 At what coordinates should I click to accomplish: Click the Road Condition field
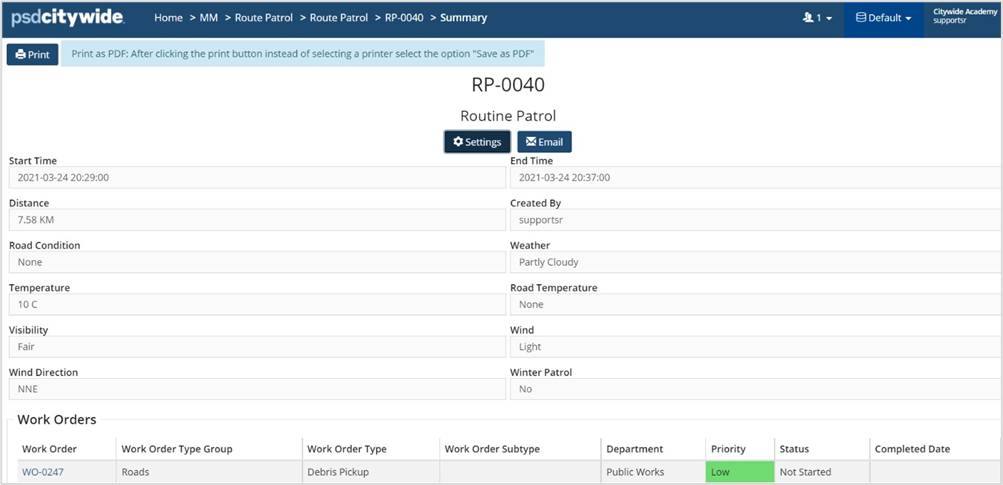(257, 262)
